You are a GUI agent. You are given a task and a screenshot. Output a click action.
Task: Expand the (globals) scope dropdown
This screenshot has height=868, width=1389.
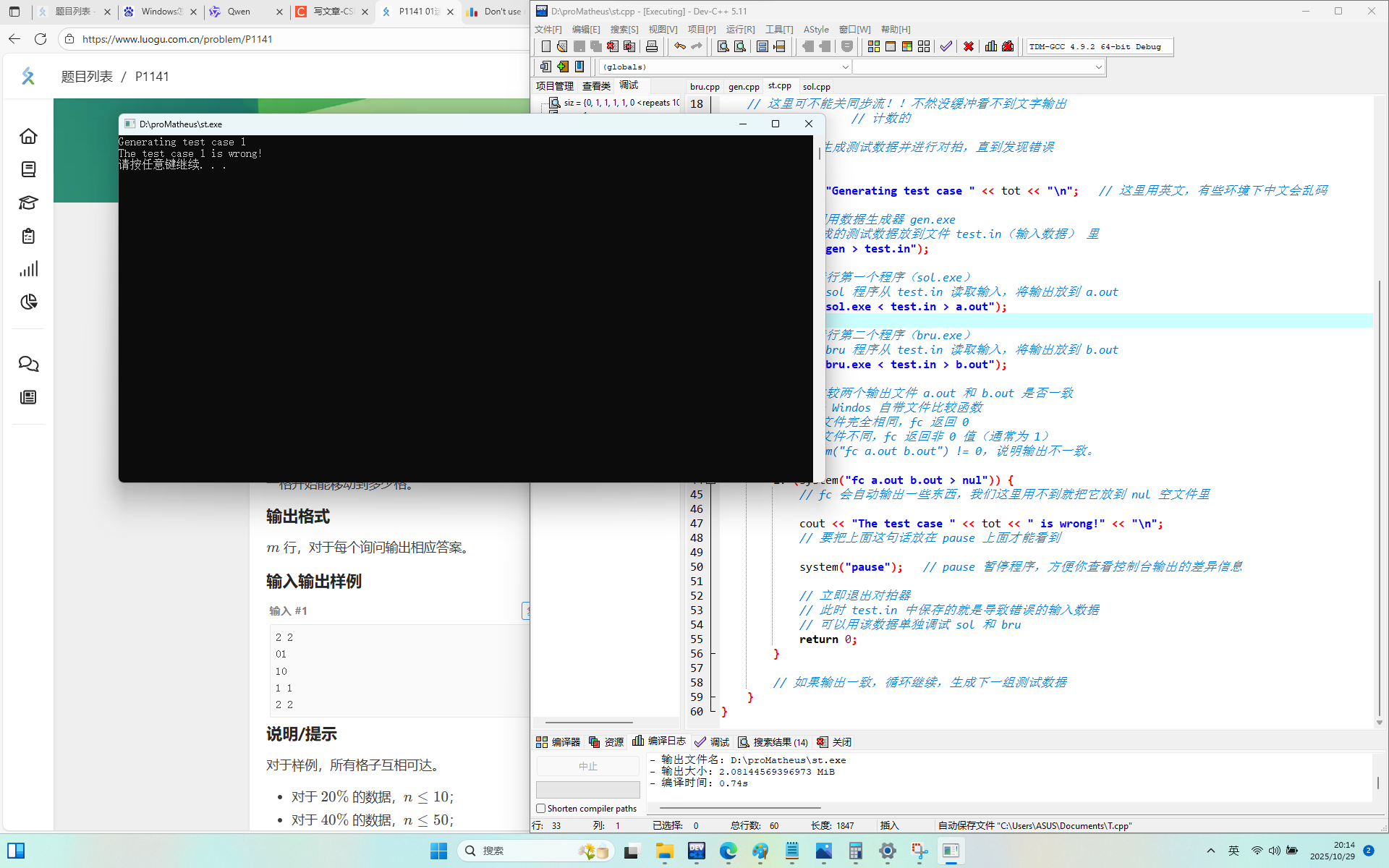tap(844, 67)
